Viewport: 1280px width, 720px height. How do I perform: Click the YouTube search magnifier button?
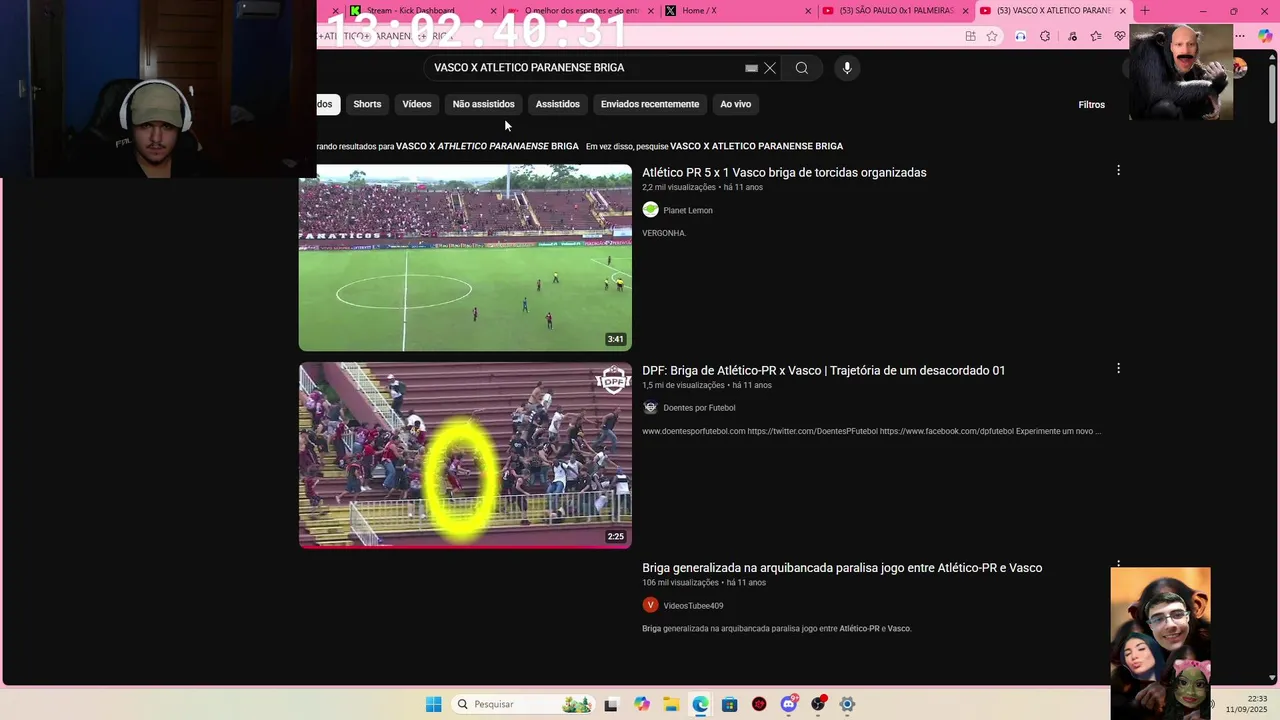click(x=802, y=68)
